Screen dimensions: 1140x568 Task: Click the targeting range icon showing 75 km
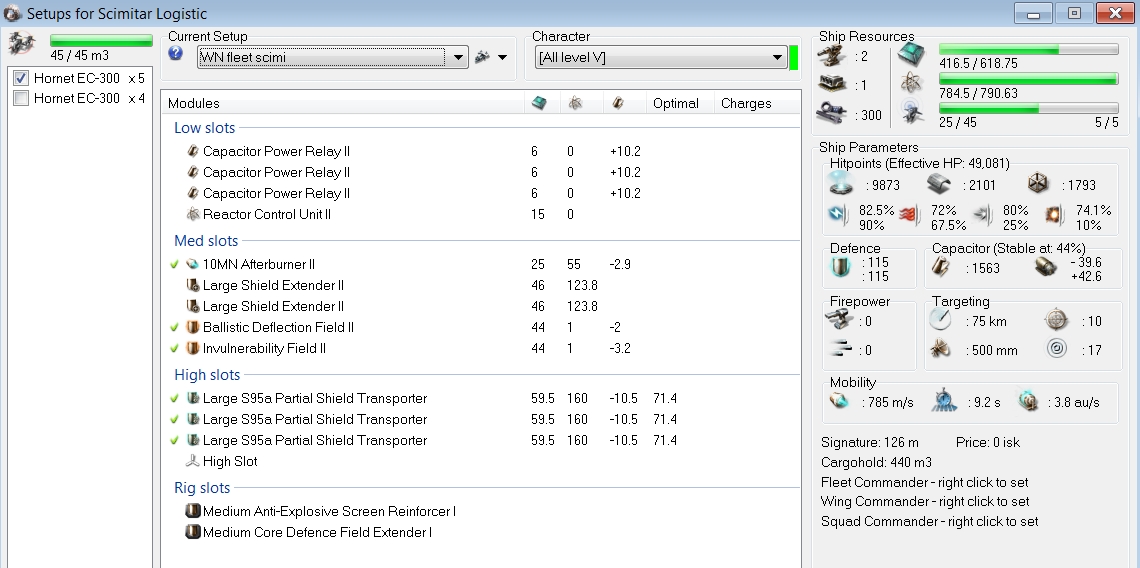click(940, 320)
